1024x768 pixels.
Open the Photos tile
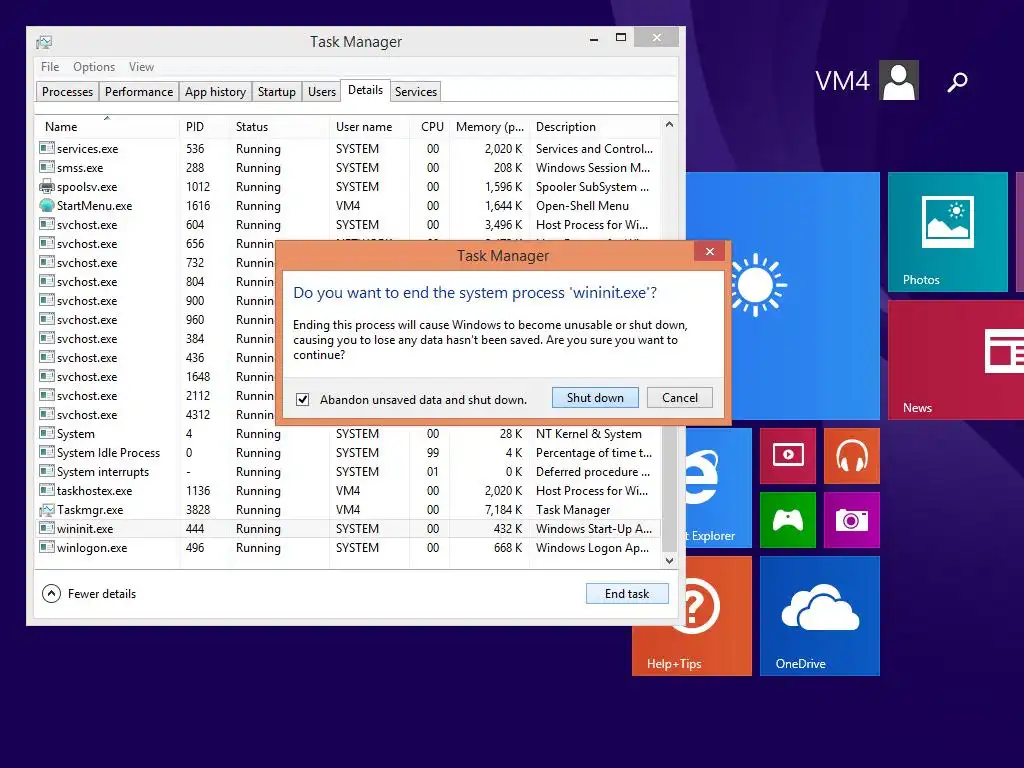point(948,232)
